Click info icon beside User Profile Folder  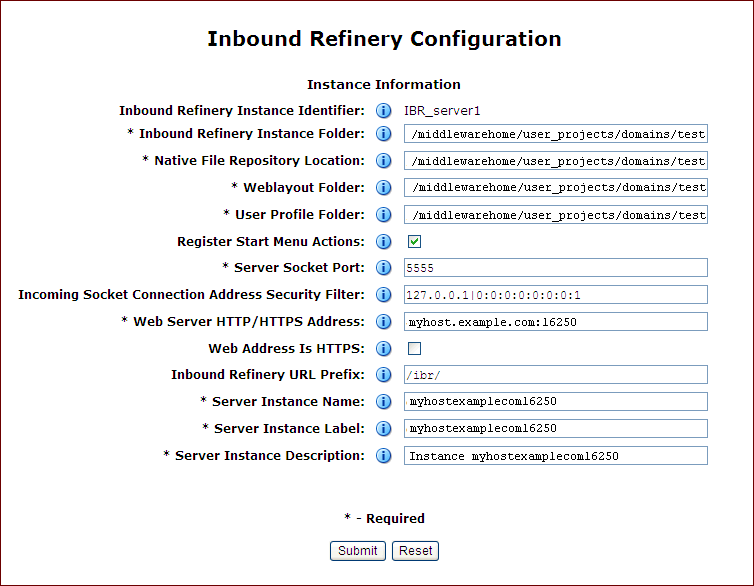tap(383, 214)
